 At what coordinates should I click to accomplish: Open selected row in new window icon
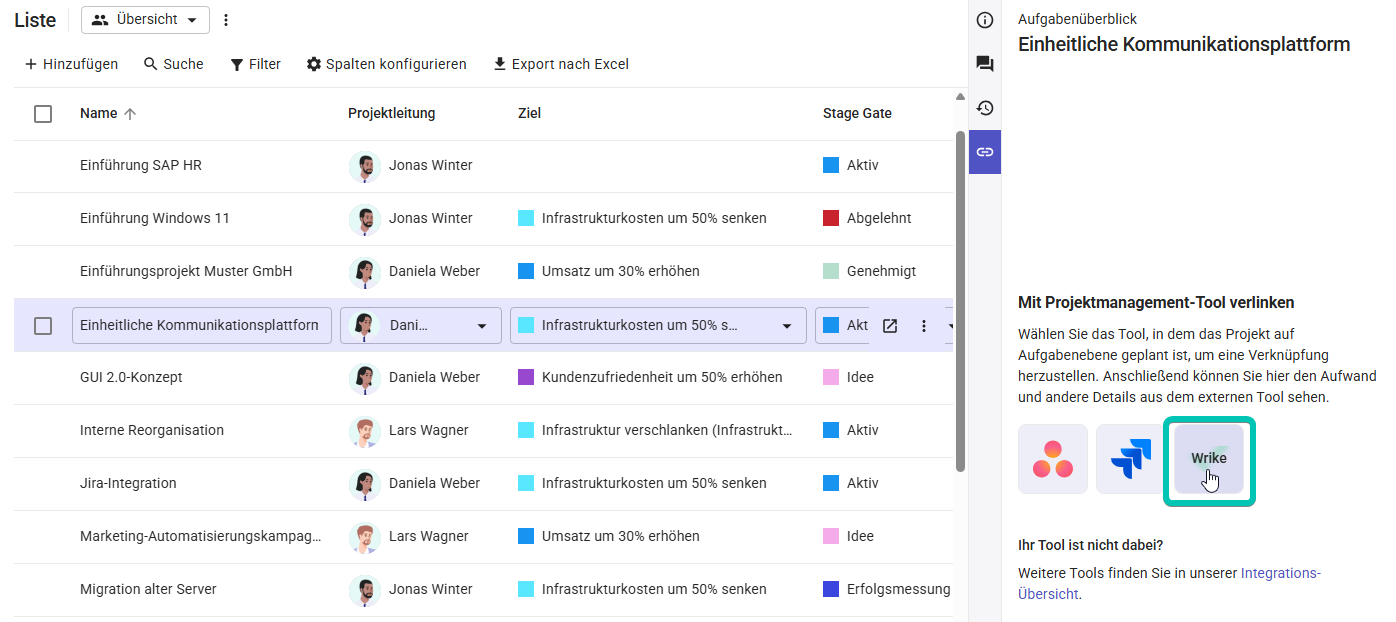click(x=889, y=325)
